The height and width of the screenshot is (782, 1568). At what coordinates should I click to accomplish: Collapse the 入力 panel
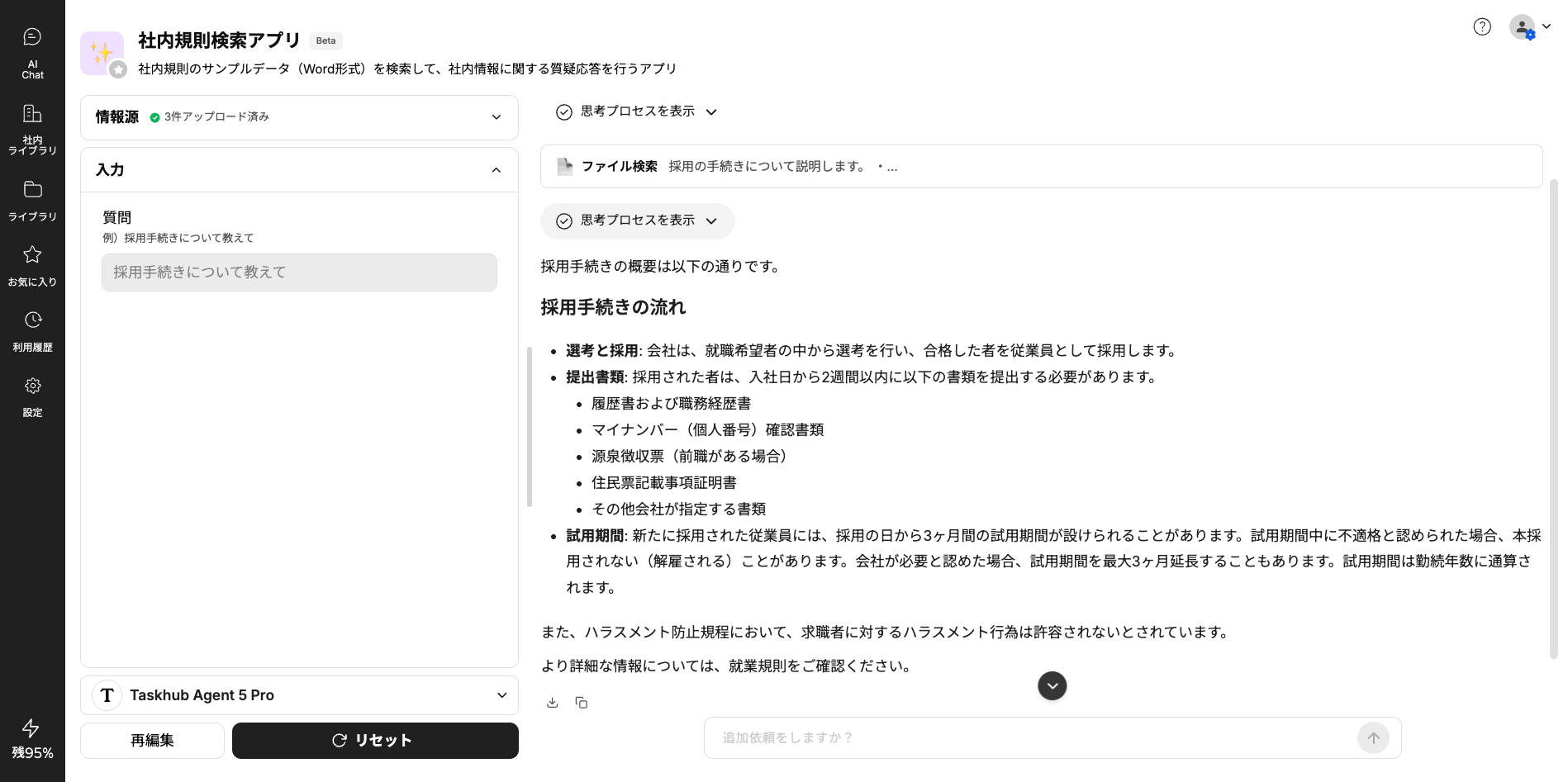(496, 170)
